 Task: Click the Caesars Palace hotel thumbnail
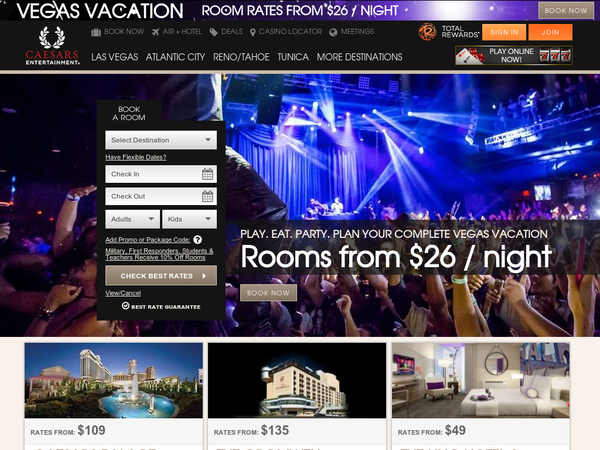[114, 380]
